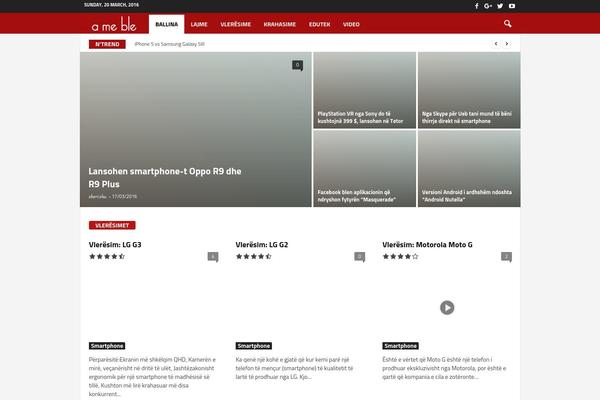Viewport: 600px width, 400px height.
Task: Click comment bubble on Oppo R9 article
Action: coord(297,65)
